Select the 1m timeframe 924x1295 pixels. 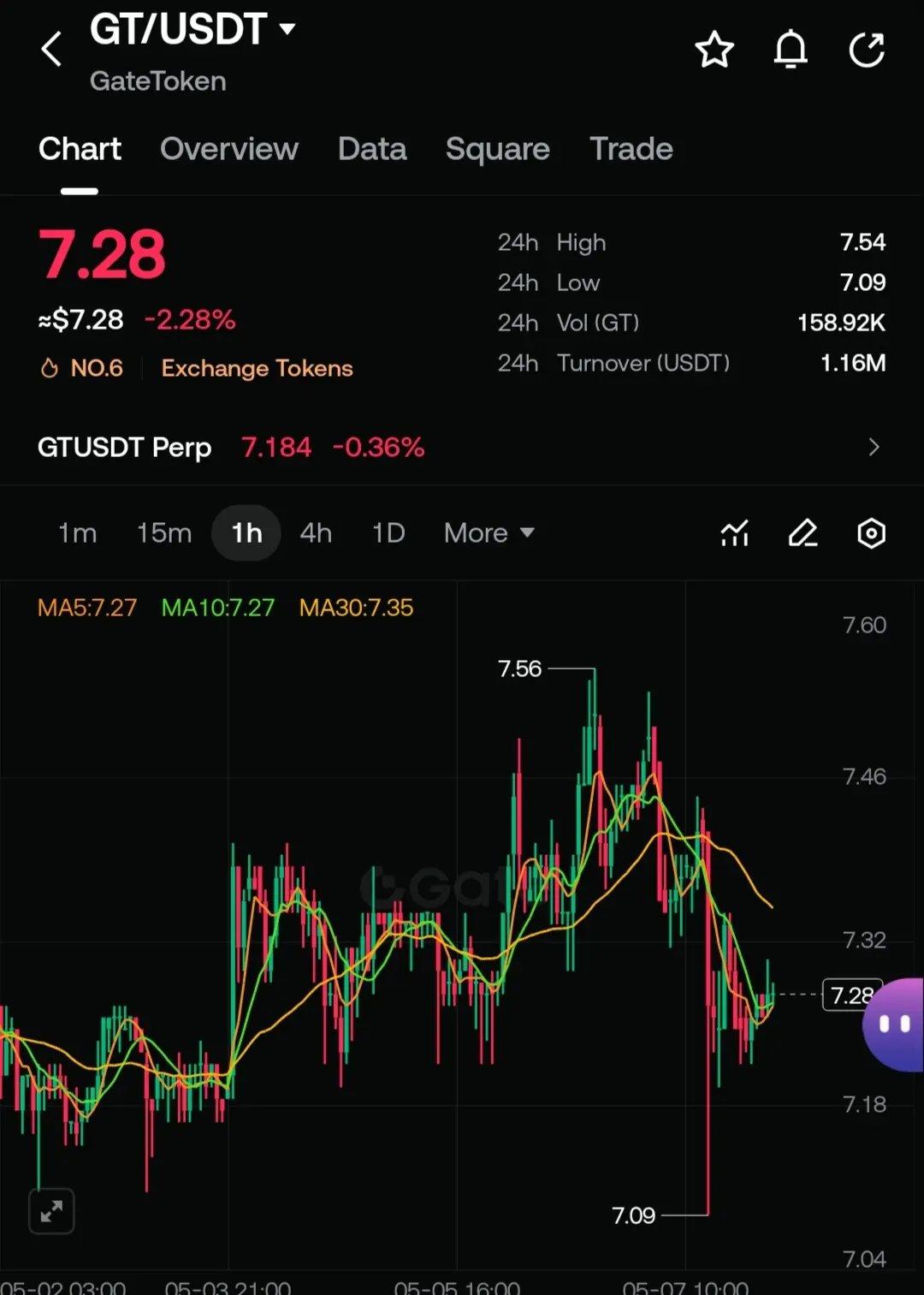click(77, 533)
